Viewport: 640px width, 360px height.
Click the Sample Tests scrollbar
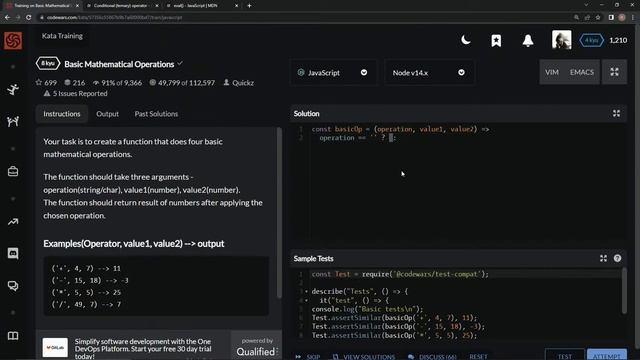[624, 291]
